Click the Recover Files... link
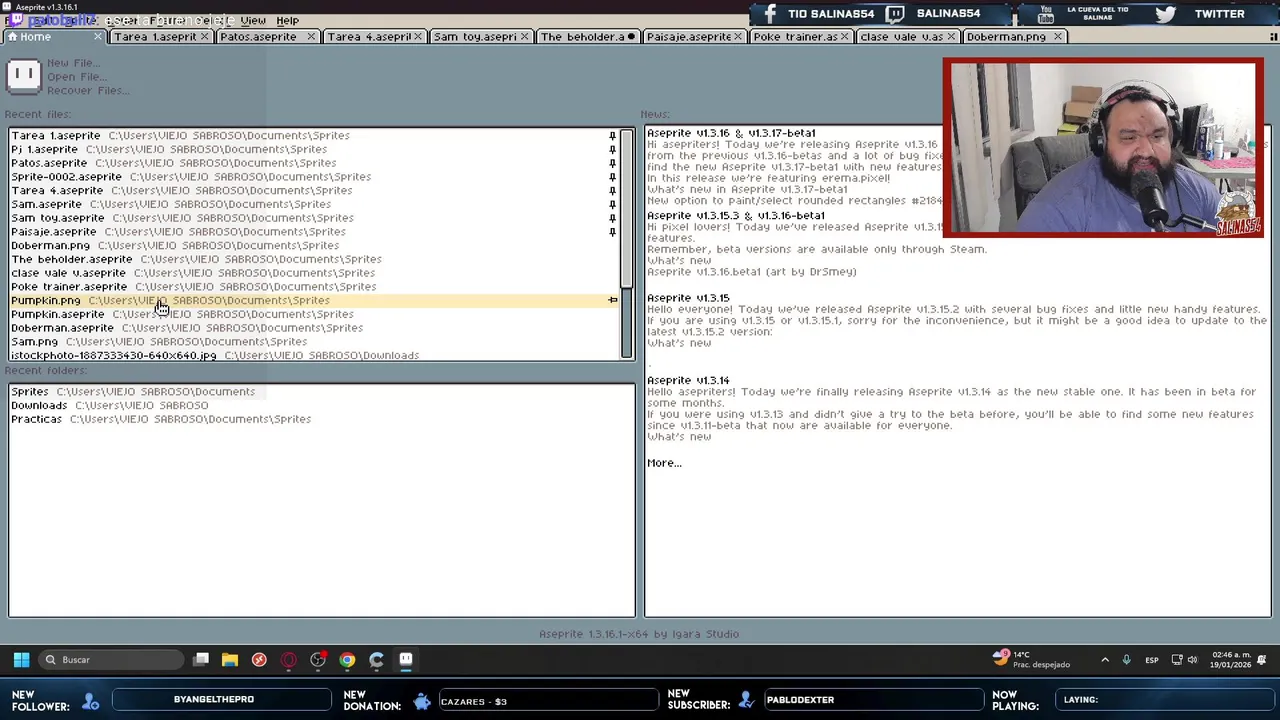Viewport: 1280px width, 720px height. point(88,91)
